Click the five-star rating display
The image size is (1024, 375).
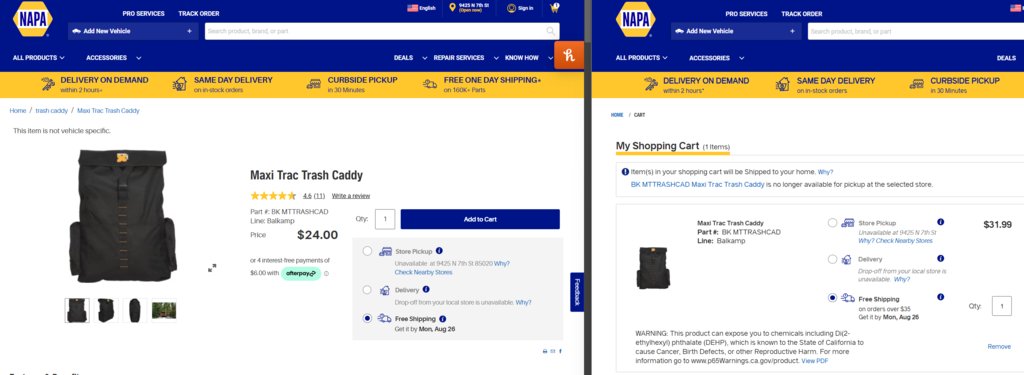click(273, 195)
